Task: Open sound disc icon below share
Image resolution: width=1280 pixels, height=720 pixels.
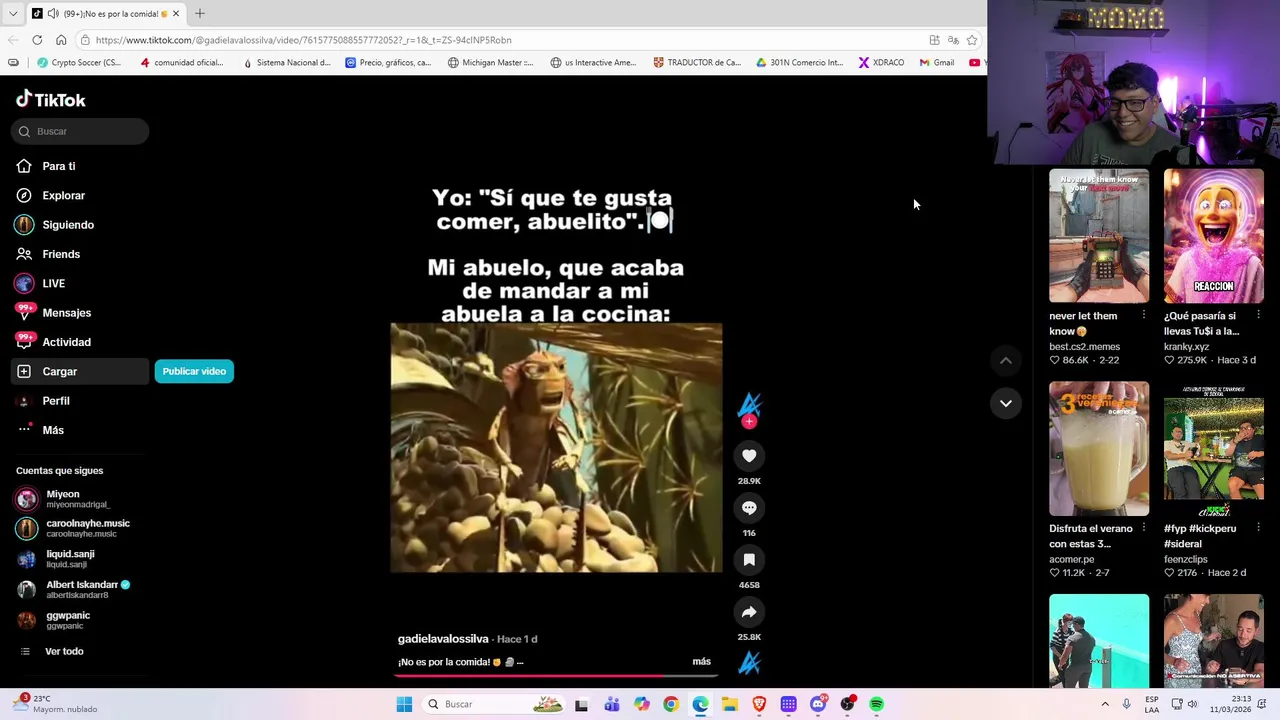Action: tap(749, 662)
